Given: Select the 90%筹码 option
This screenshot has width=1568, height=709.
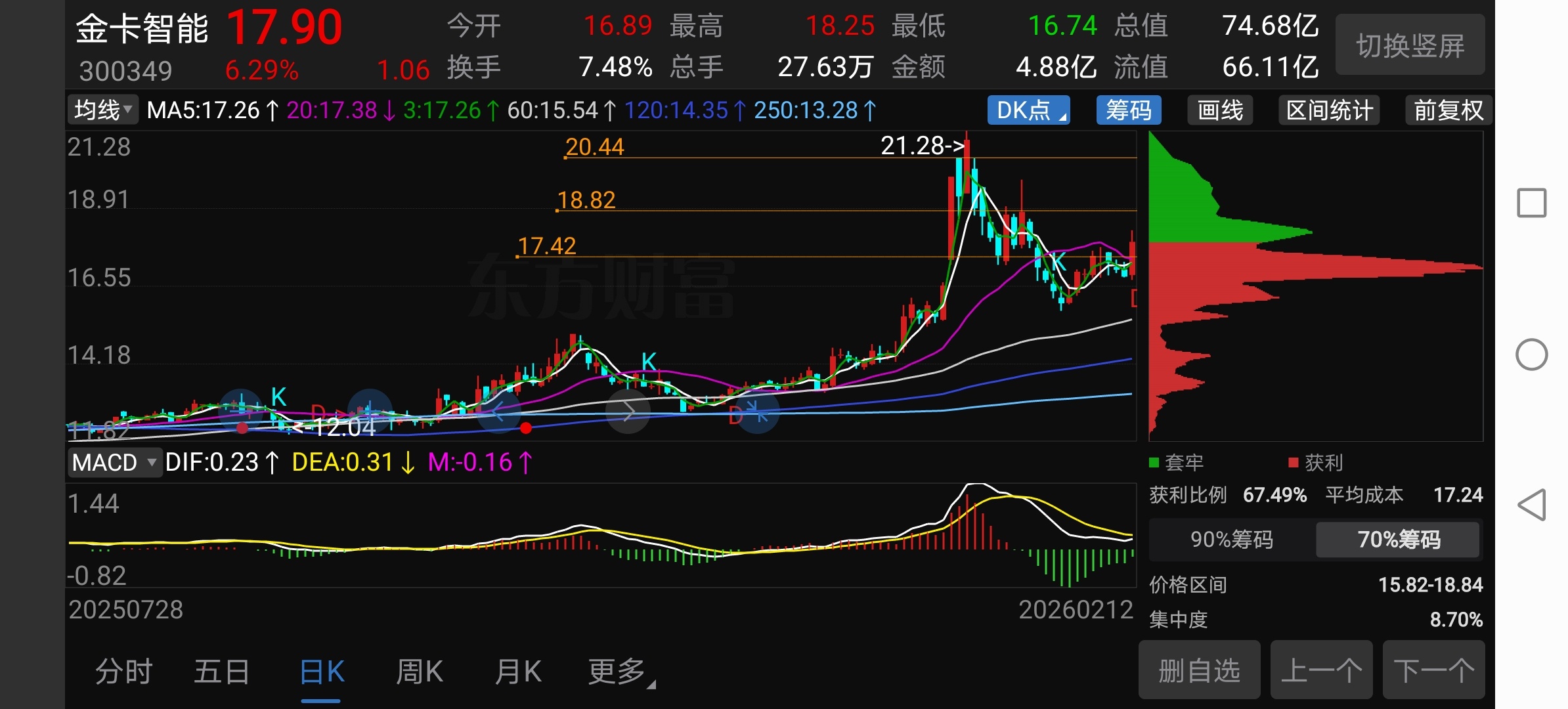Looking at the screenshot, I should [x=1232, y=540].
